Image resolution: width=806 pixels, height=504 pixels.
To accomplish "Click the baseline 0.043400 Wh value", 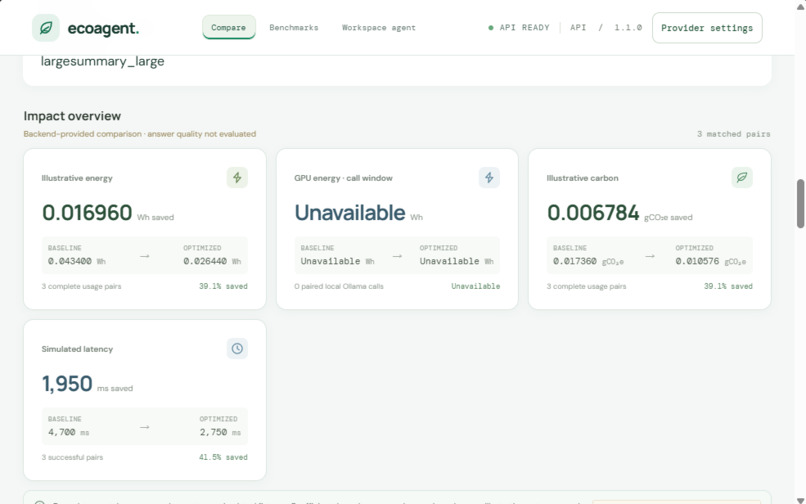I will click(77, 261).
